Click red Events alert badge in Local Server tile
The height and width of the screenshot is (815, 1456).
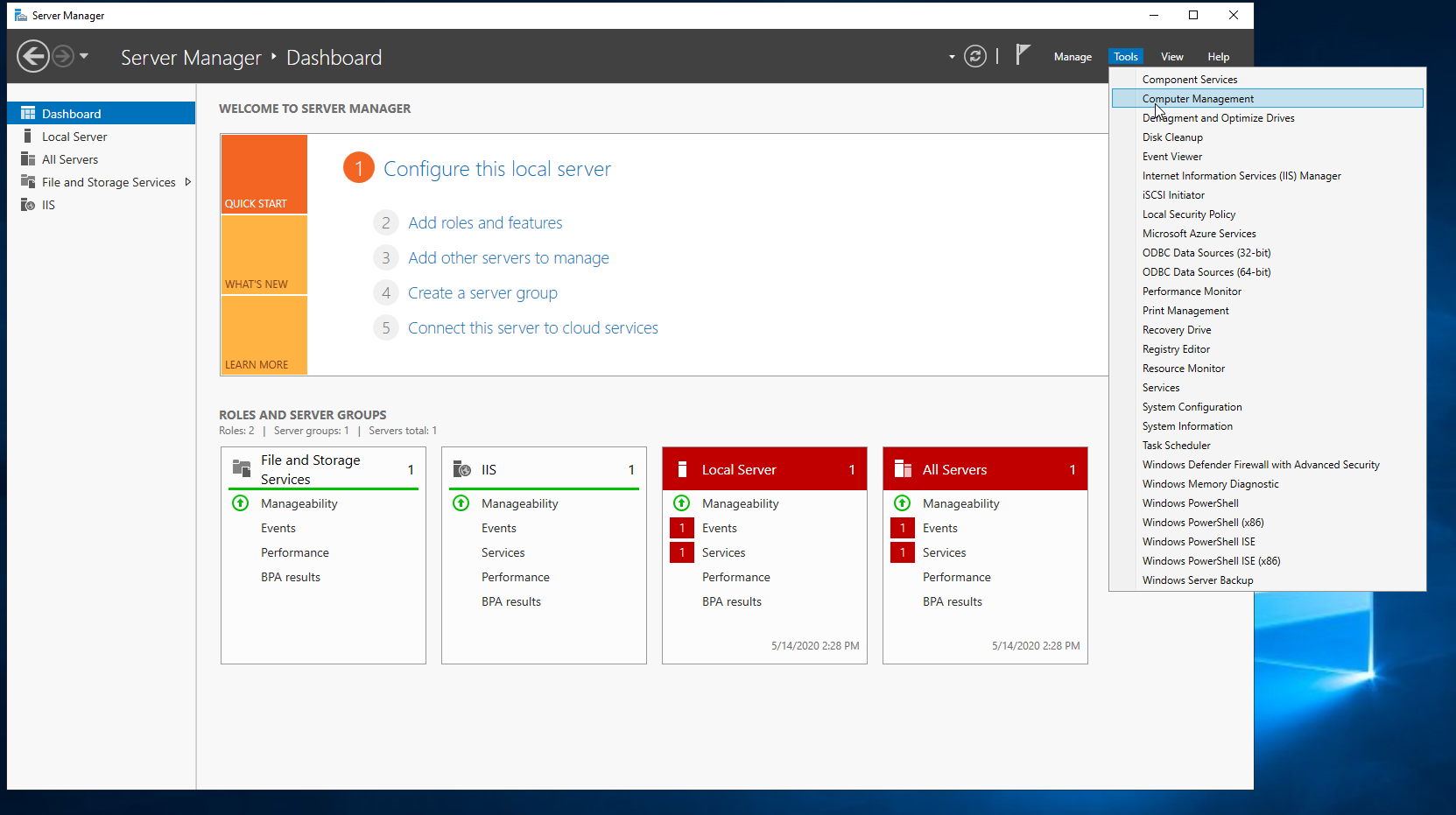click(x=682, y=528)
